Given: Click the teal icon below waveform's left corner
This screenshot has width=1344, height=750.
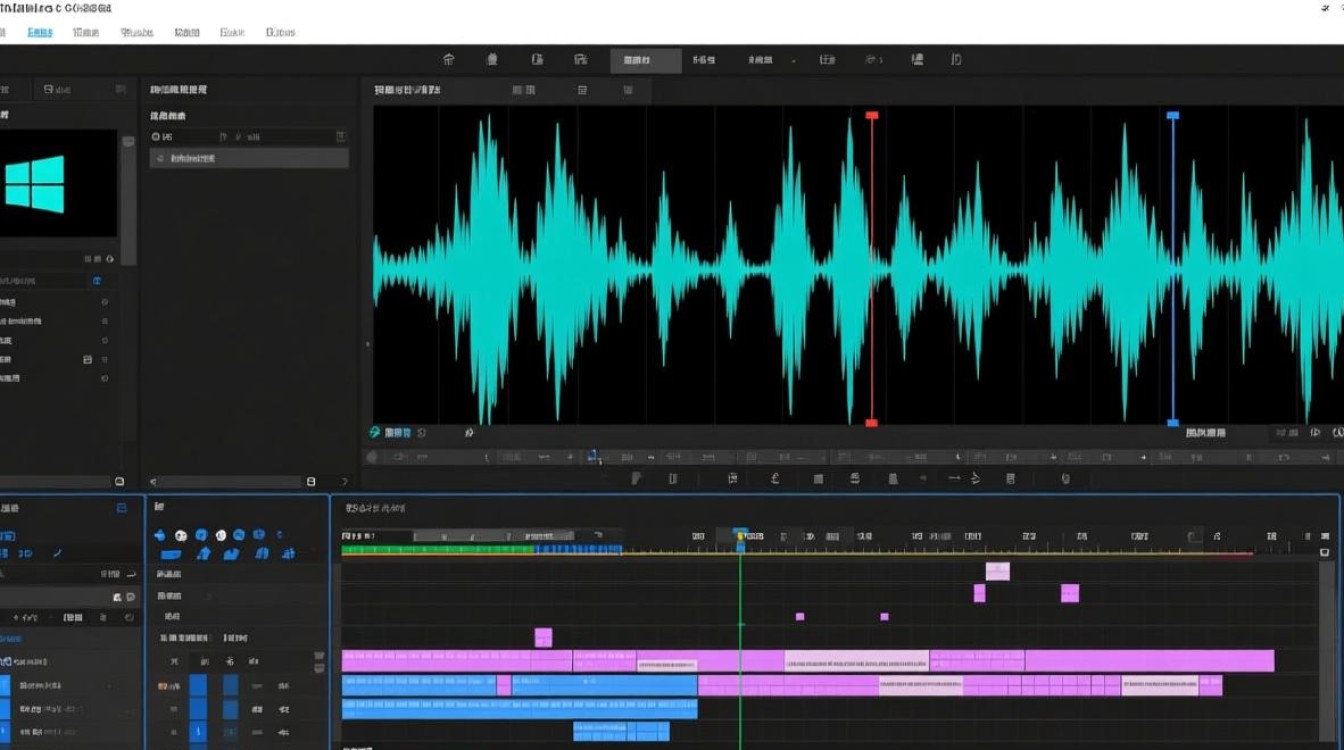Looking at the screenshot, I should tap(375, 433).
